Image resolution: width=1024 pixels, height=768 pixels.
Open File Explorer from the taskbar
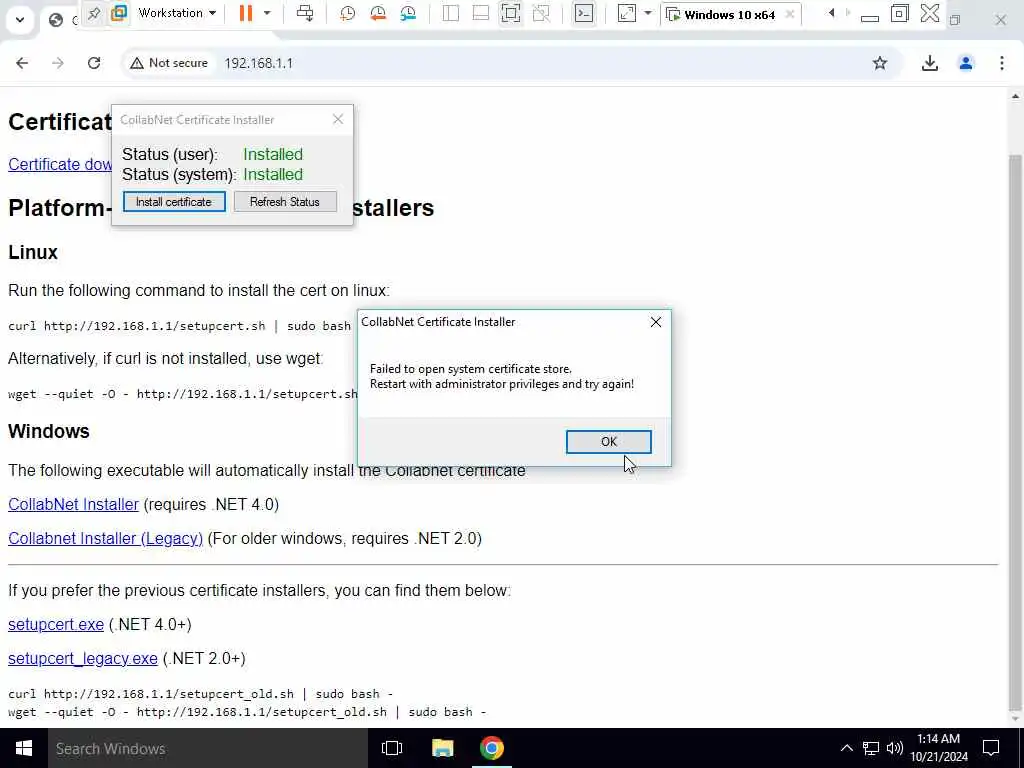pyautogui.click(x=442, y=748)
